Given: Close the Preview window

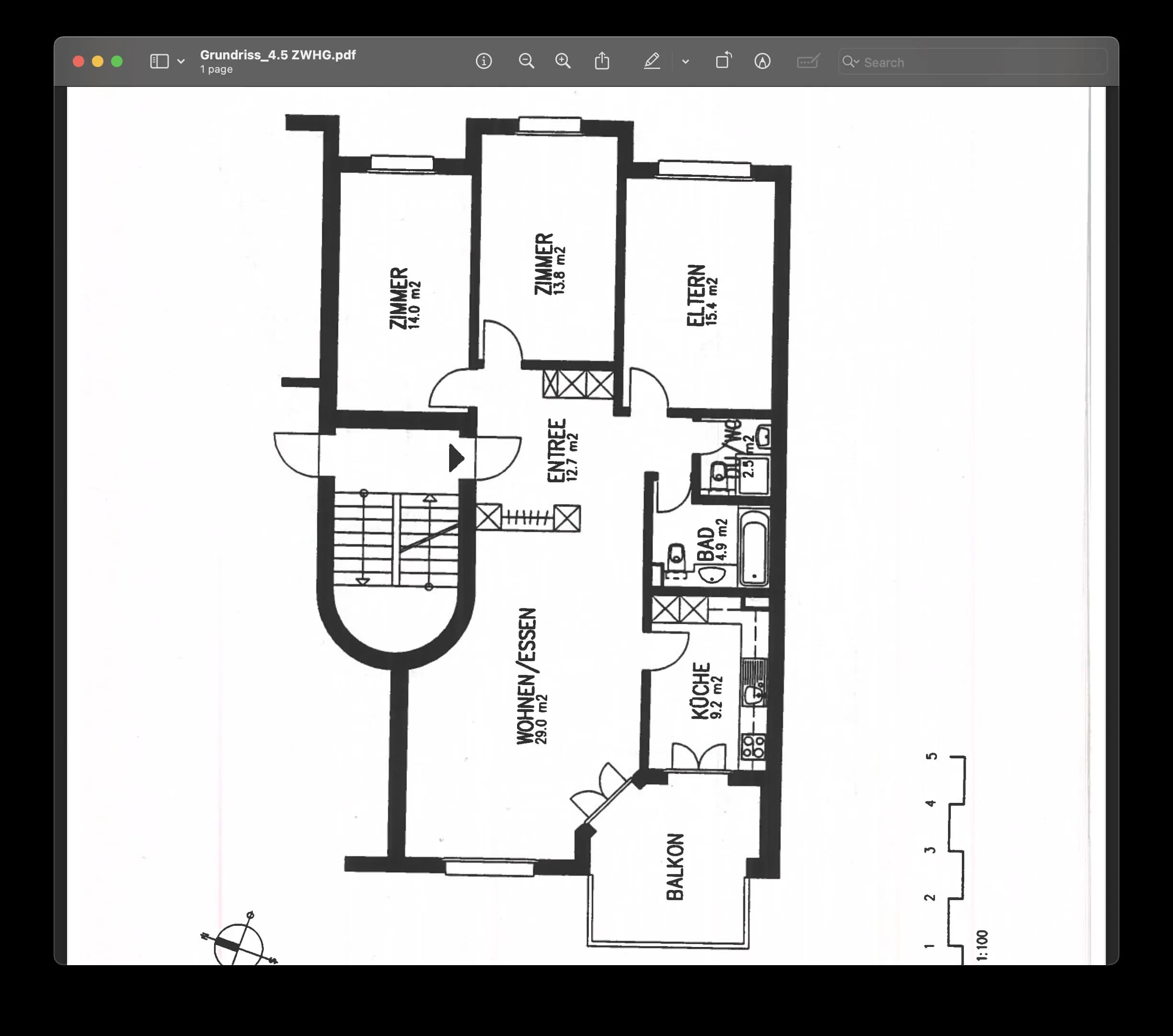Looking at the screenshot, I should 79,61.
